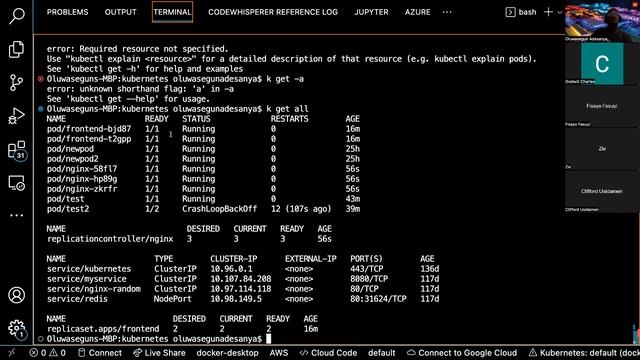Click pod/frontend-t2gpp text
The width and height of the screenshot is (640, 360).
point(89,139)
